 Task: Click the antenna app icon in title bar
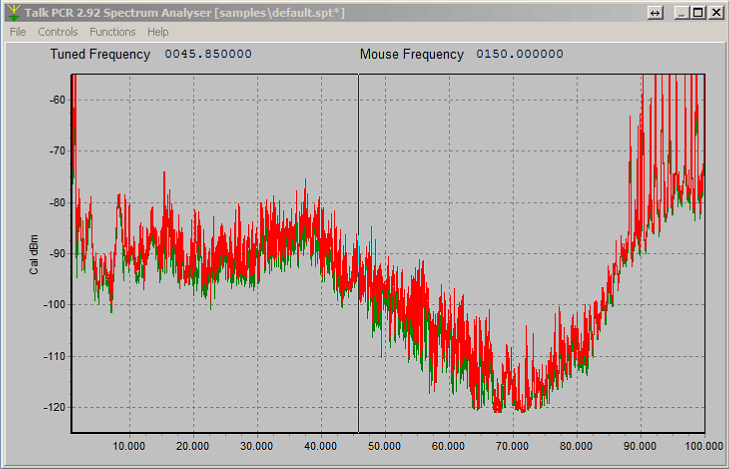click(x=14, y=13)
